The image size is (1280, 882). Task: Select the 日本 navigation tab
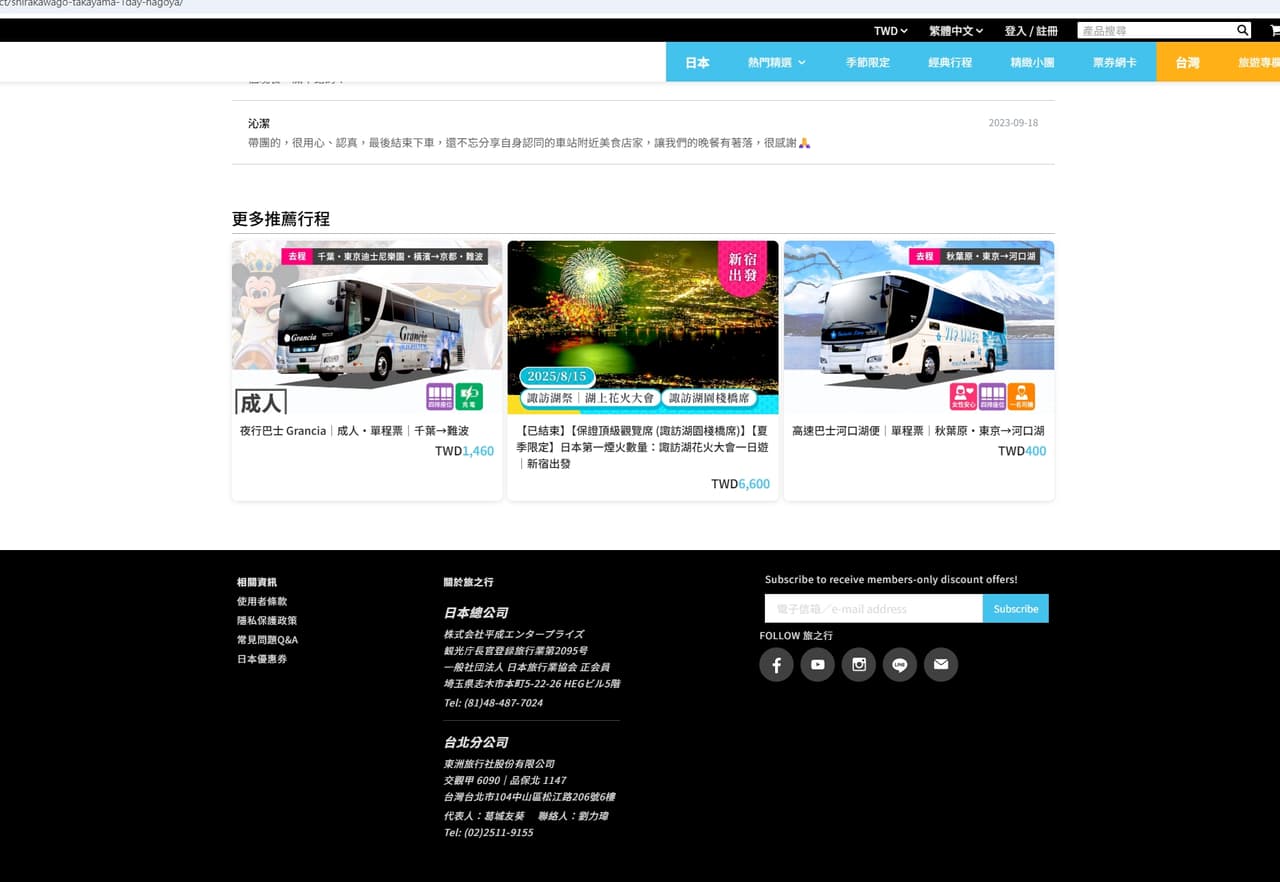pyautogui.click(x=697, y=62)
